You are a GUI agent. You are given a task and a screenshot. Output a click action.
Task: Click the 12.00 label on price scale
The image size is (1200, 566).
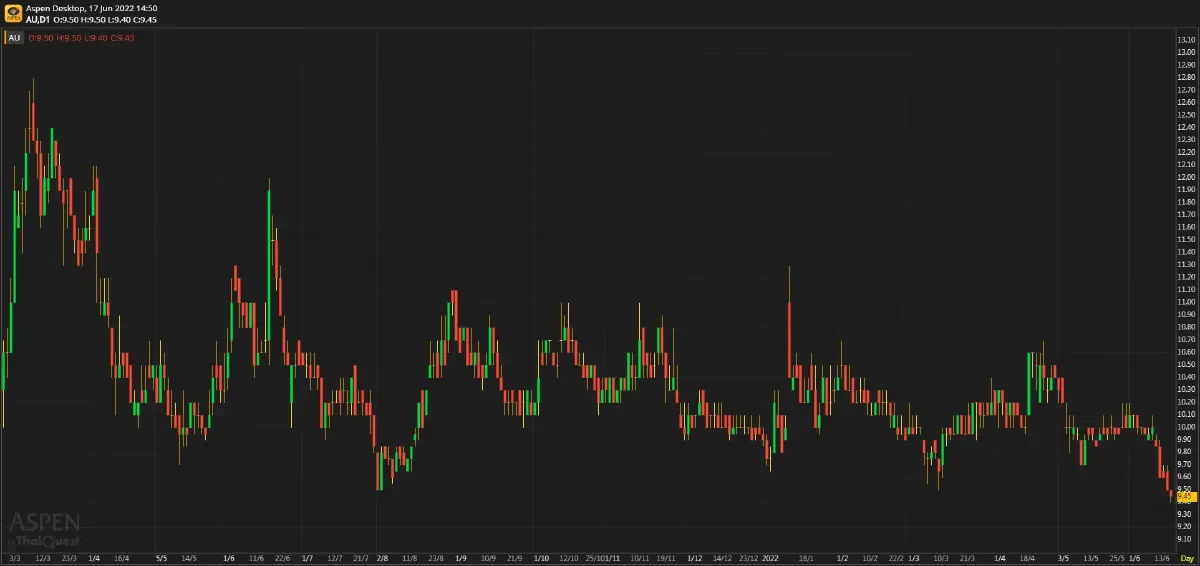1186,177
